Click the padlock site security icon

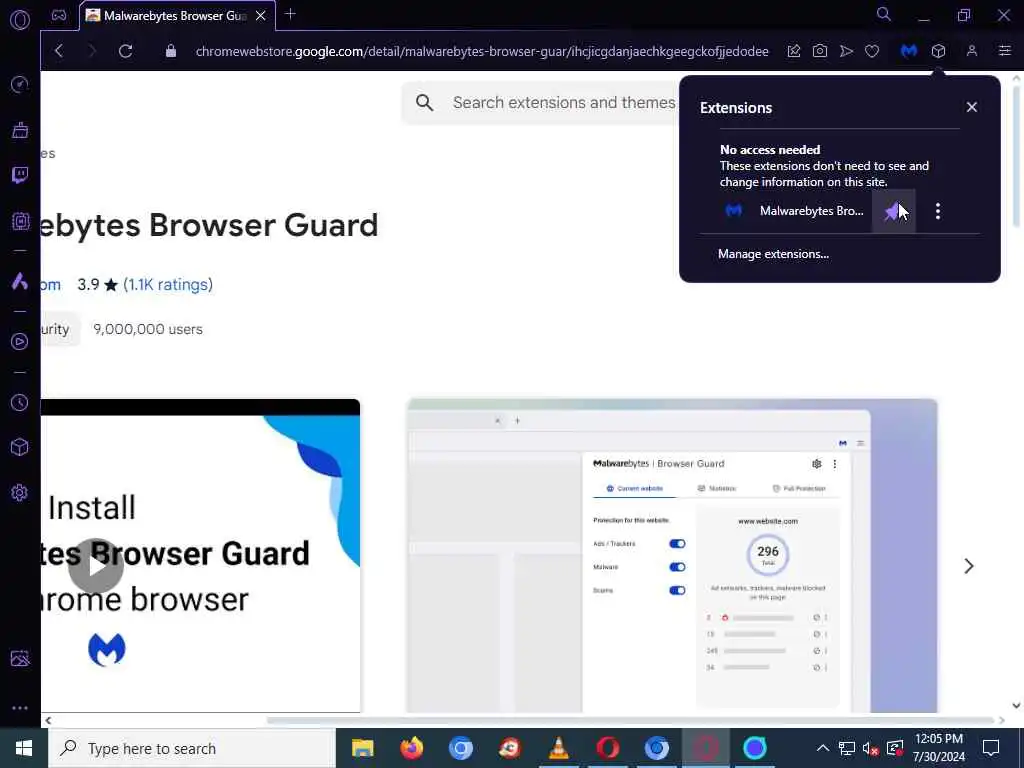pyautogui.click(x=170, y=51)
